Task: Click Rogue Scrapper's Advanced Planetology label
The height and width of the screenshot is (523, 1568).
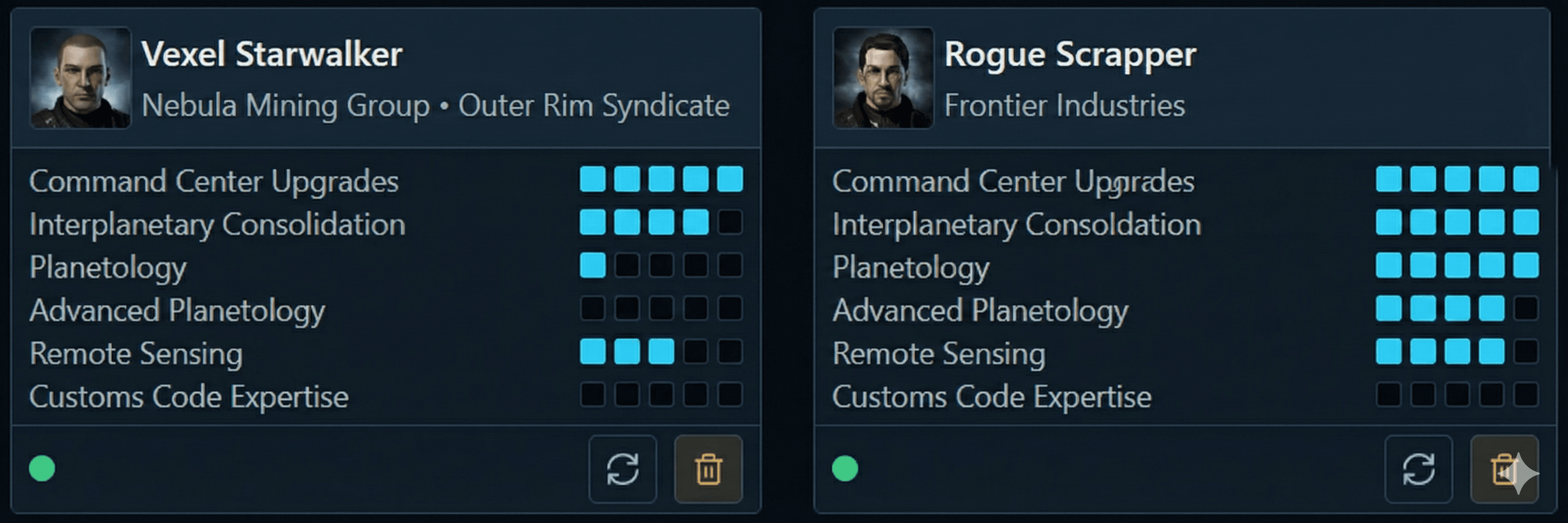Action: [x=980, y=311]
